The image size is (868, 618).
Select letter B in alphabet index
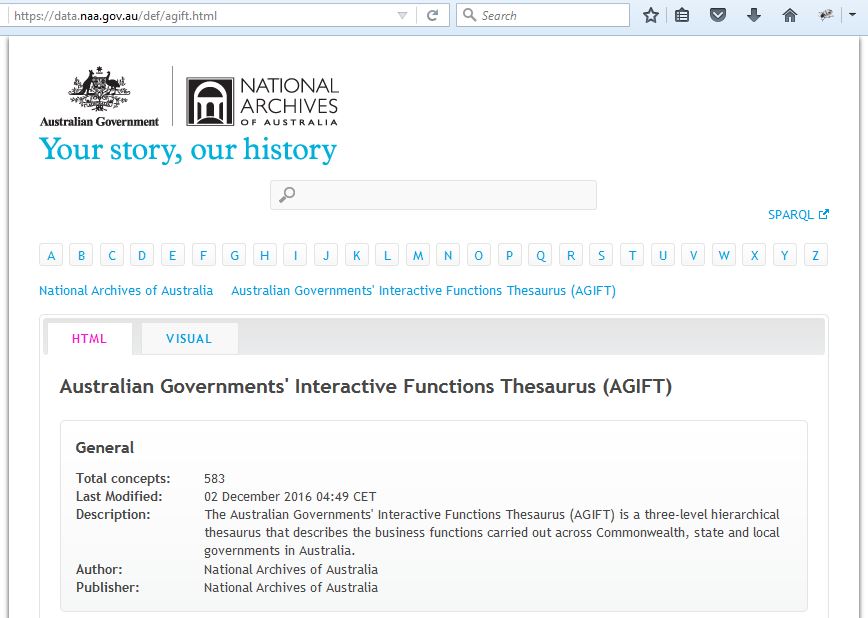click(81, 255)
